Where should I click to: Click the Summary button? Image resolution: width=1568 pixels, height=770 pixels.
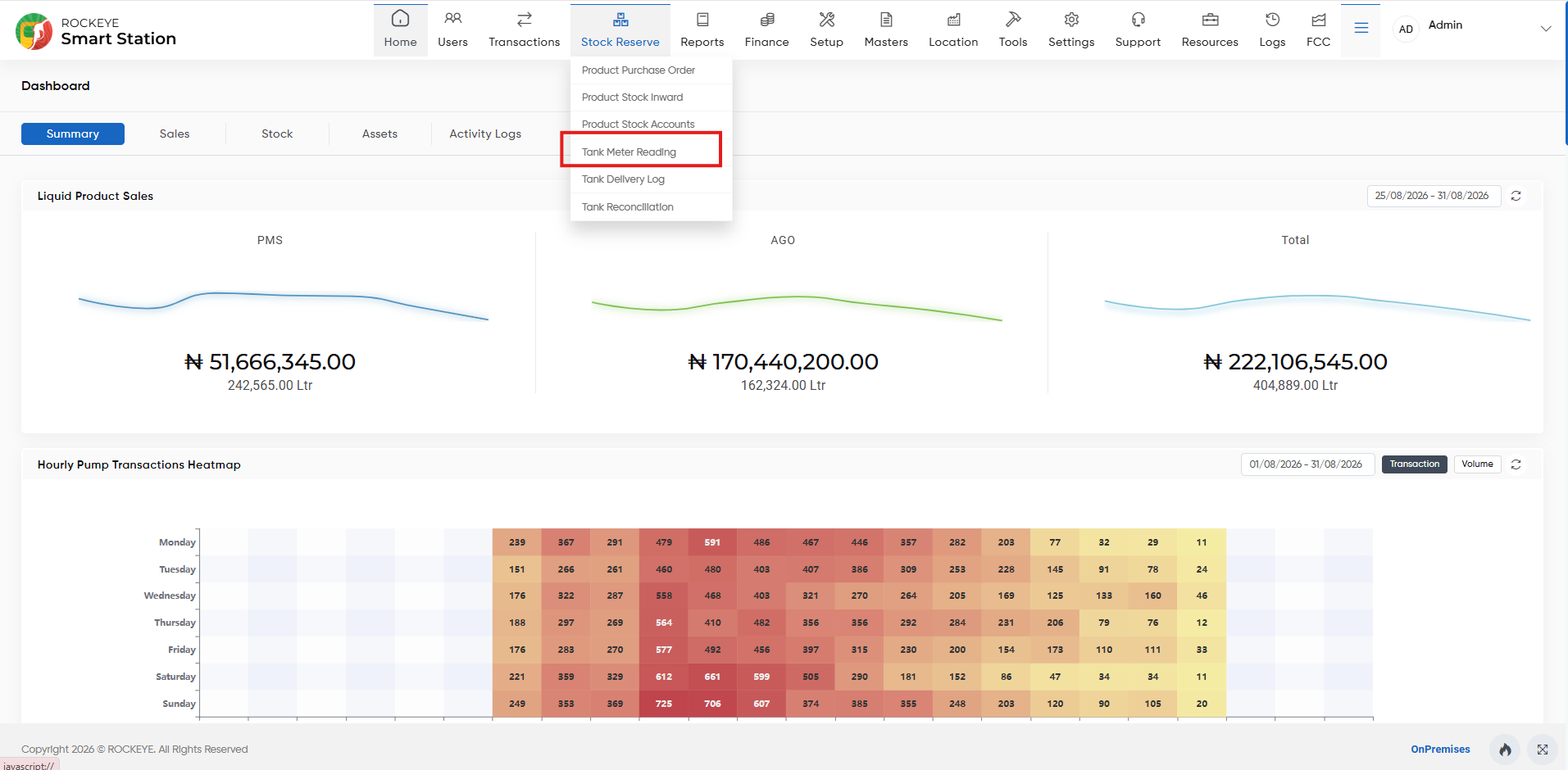click(x=73, y=134)
